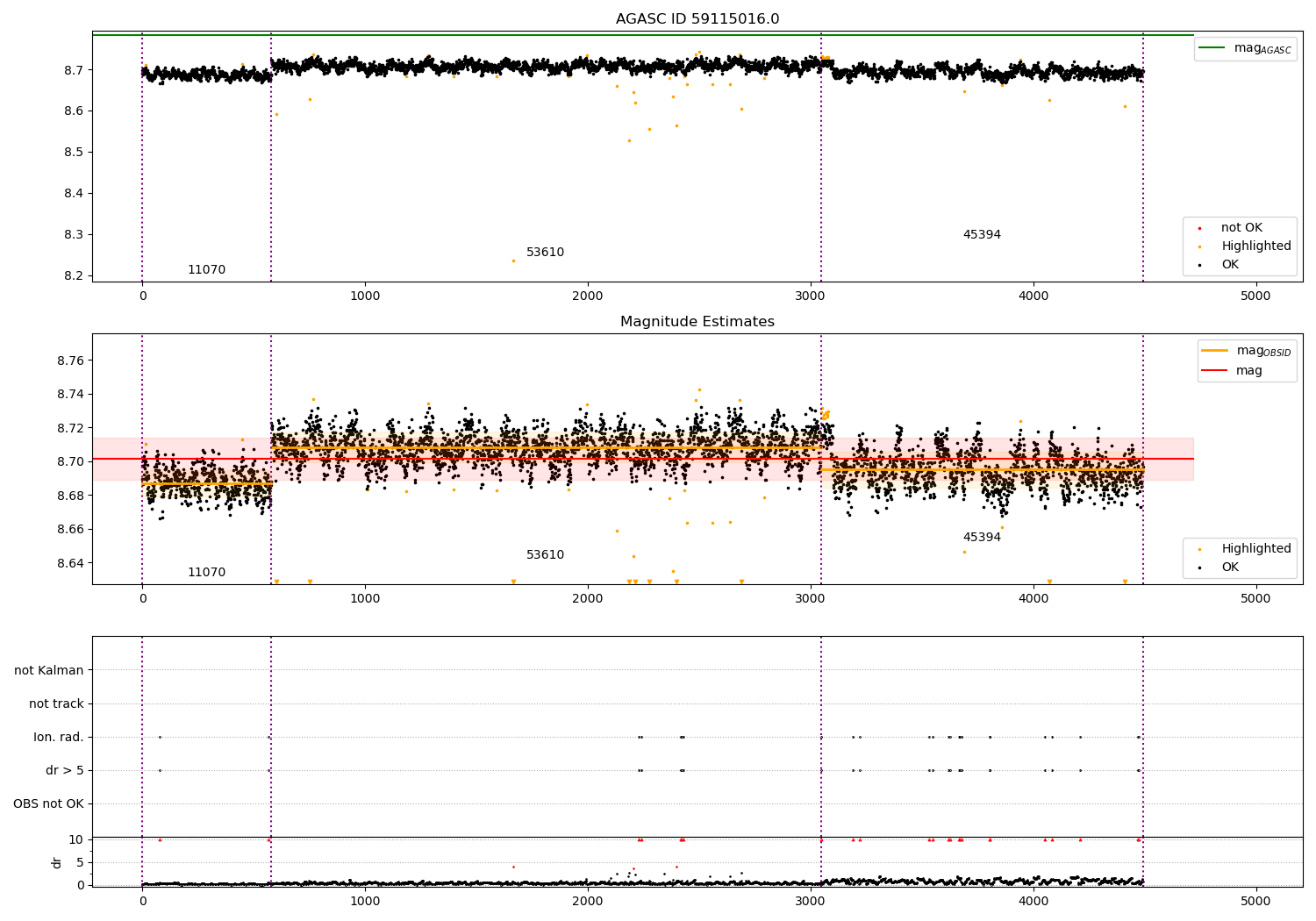Screen dimensions: 1316x921
Task: Click the green line sample in the mag AGASC legend
Action: [1212, 47]
